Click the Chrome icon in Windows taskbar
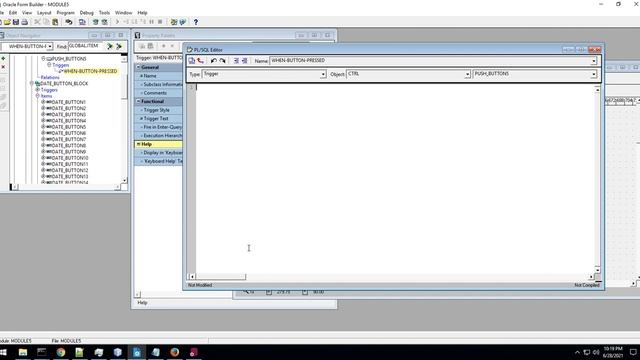This screenshot has width=640, height=360. click(x=61, y=352)
